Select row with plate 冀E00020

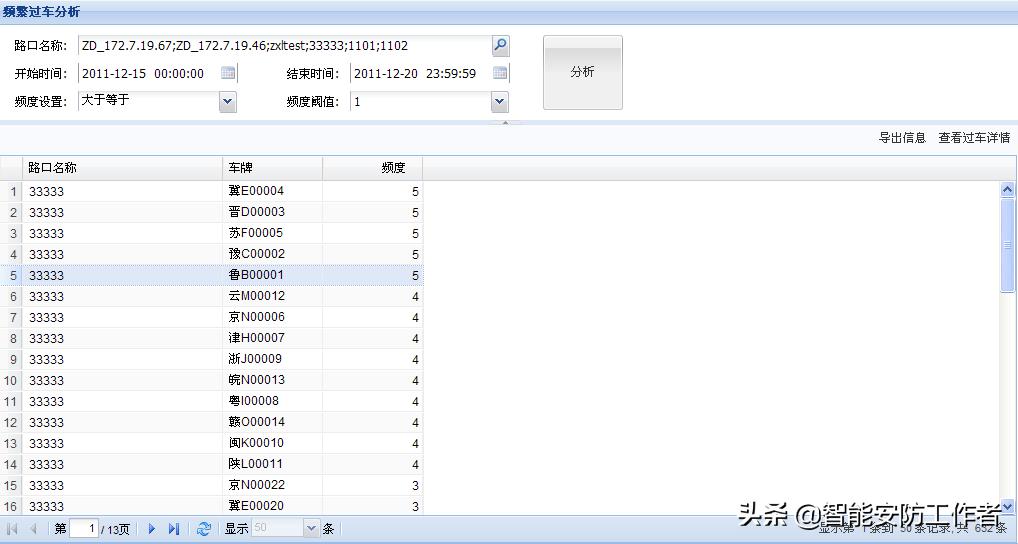[212, 506]
